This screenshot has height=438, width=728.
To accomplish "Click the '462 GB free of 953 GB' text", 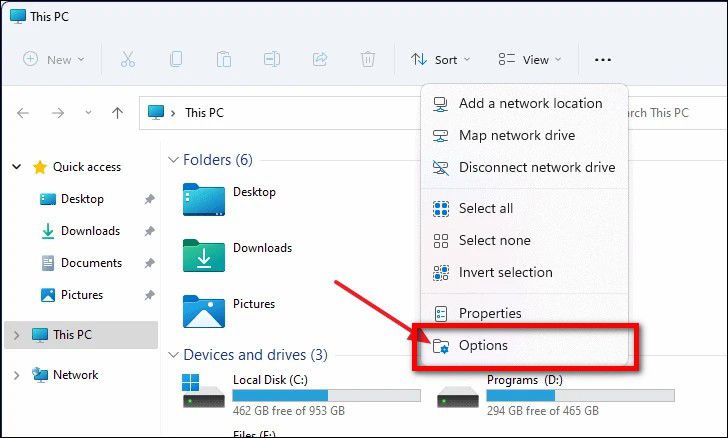I will (289, 411).
